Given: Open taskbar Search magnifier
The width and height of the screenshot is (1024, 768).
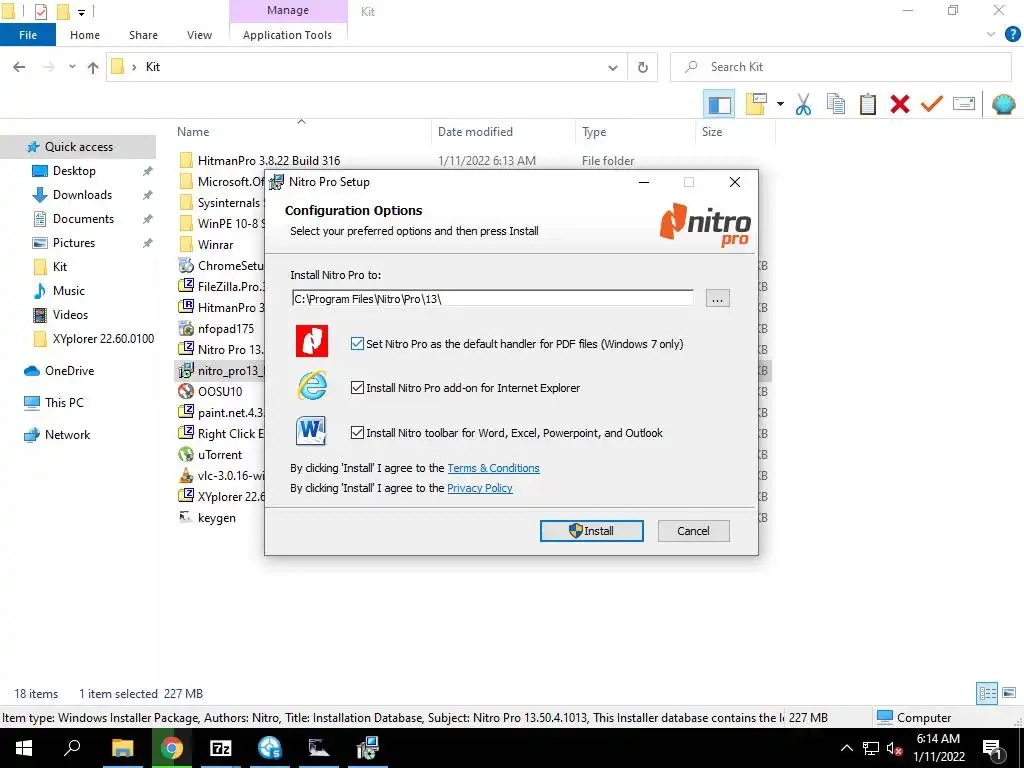Looking at the screenshot, I should tap(72, 748).
